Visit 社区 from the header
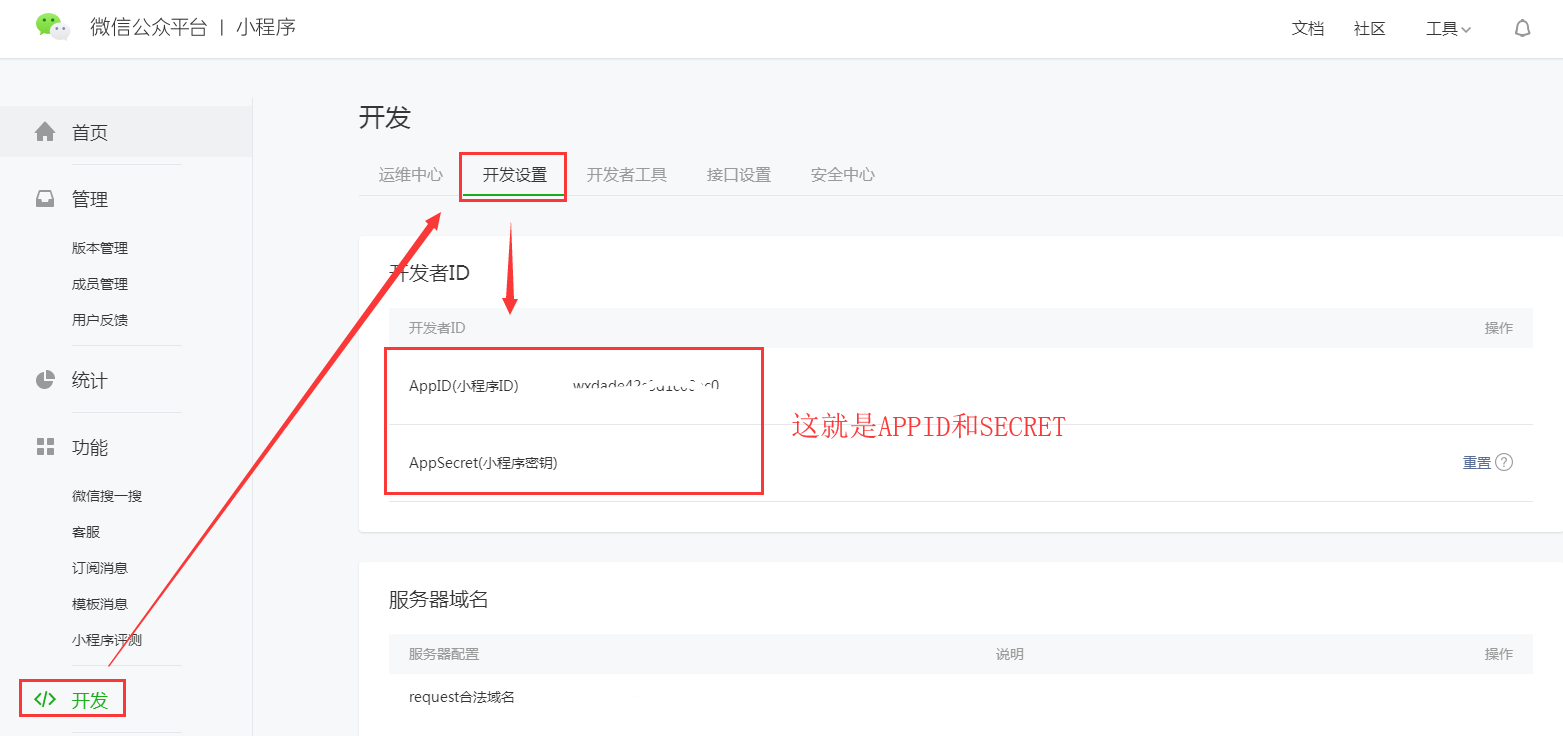This screenshot has height=736, width=1563. [1369, 28]
